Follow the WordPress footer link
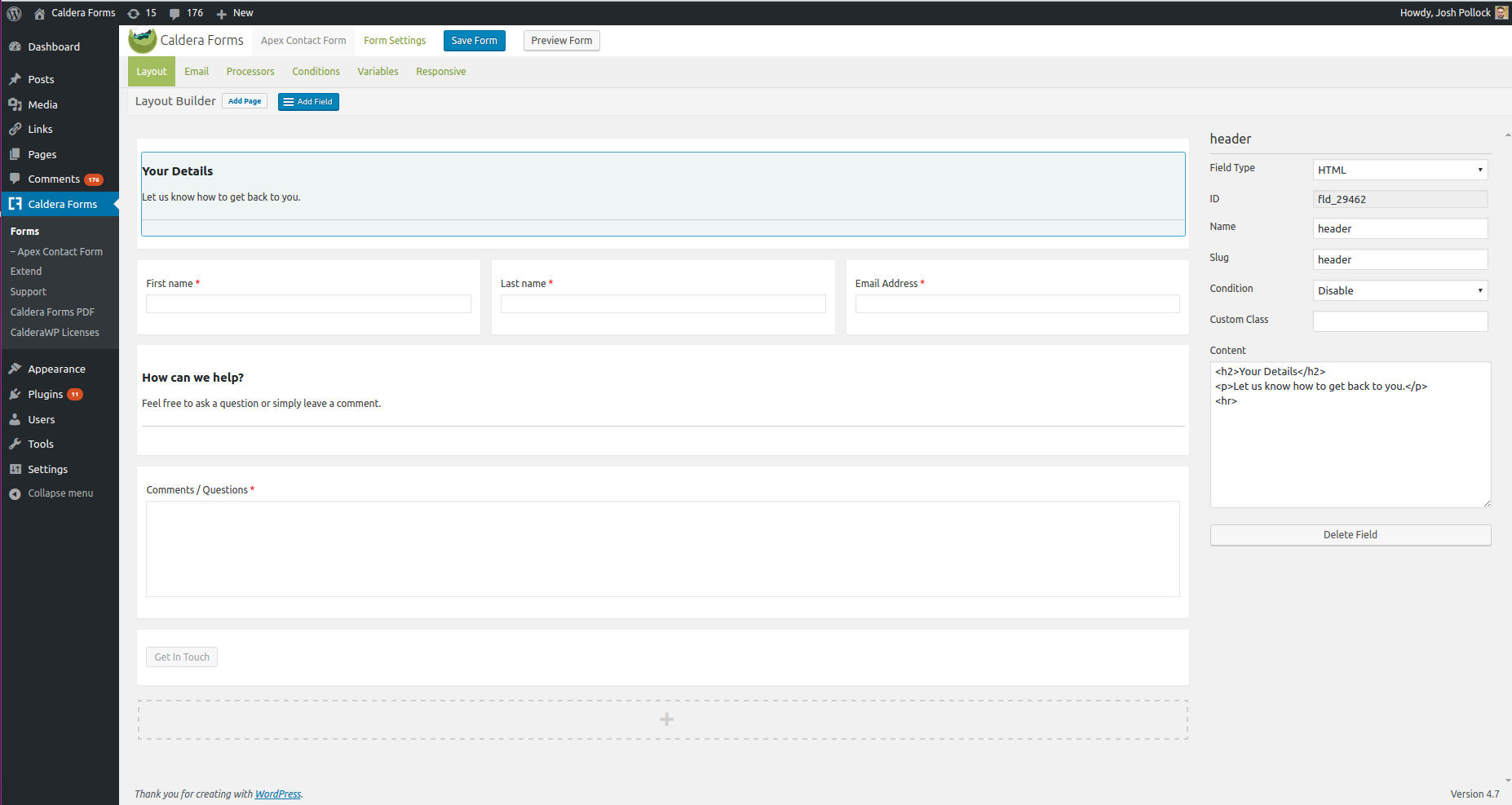Image resolution: width=1512 pixels, height=805 pixels. 277,794
